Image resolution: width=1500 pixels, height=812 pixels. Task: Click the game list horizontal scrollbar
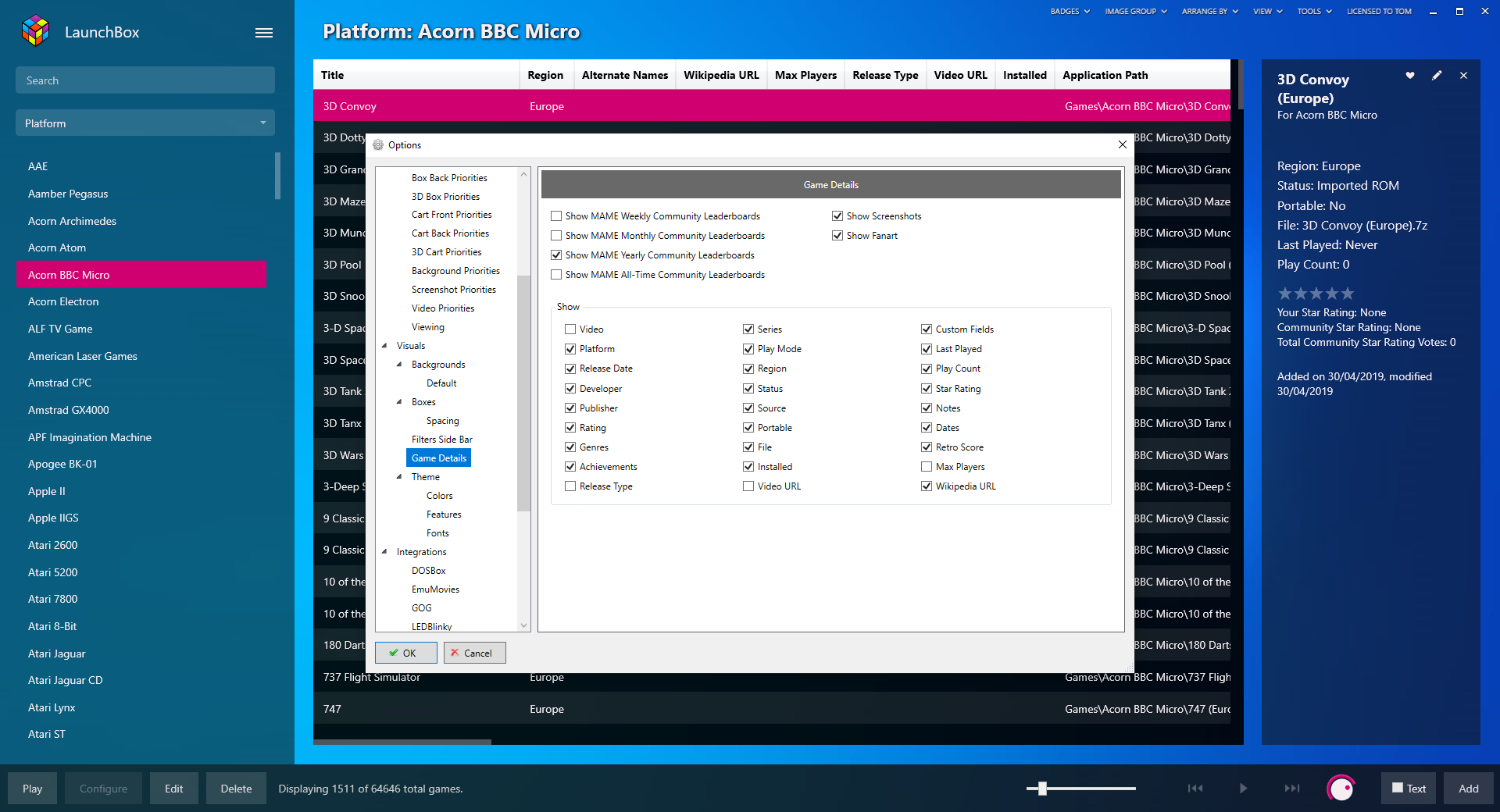[402, 742]
